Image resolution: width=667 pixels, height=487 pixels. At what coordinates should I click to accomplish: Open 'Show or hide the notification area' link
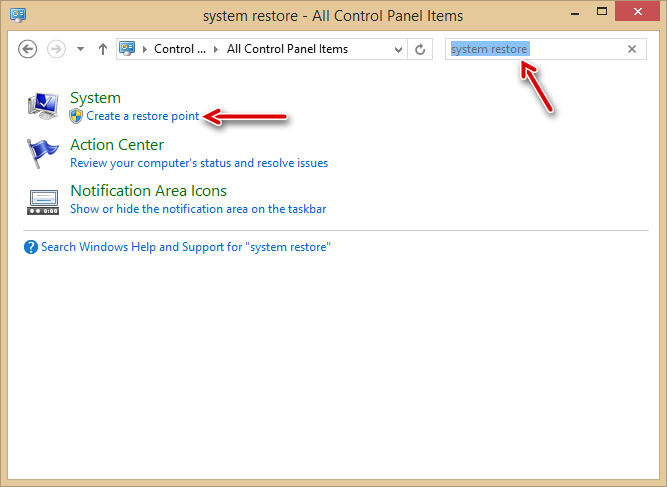(198, 209)
